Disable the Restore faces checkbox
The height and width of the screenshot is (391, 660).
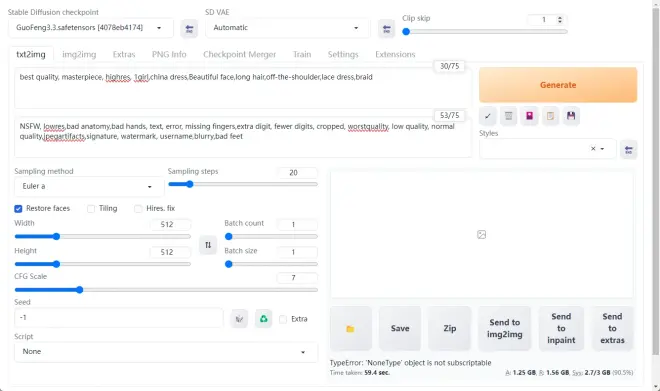[x=18, y=209]
